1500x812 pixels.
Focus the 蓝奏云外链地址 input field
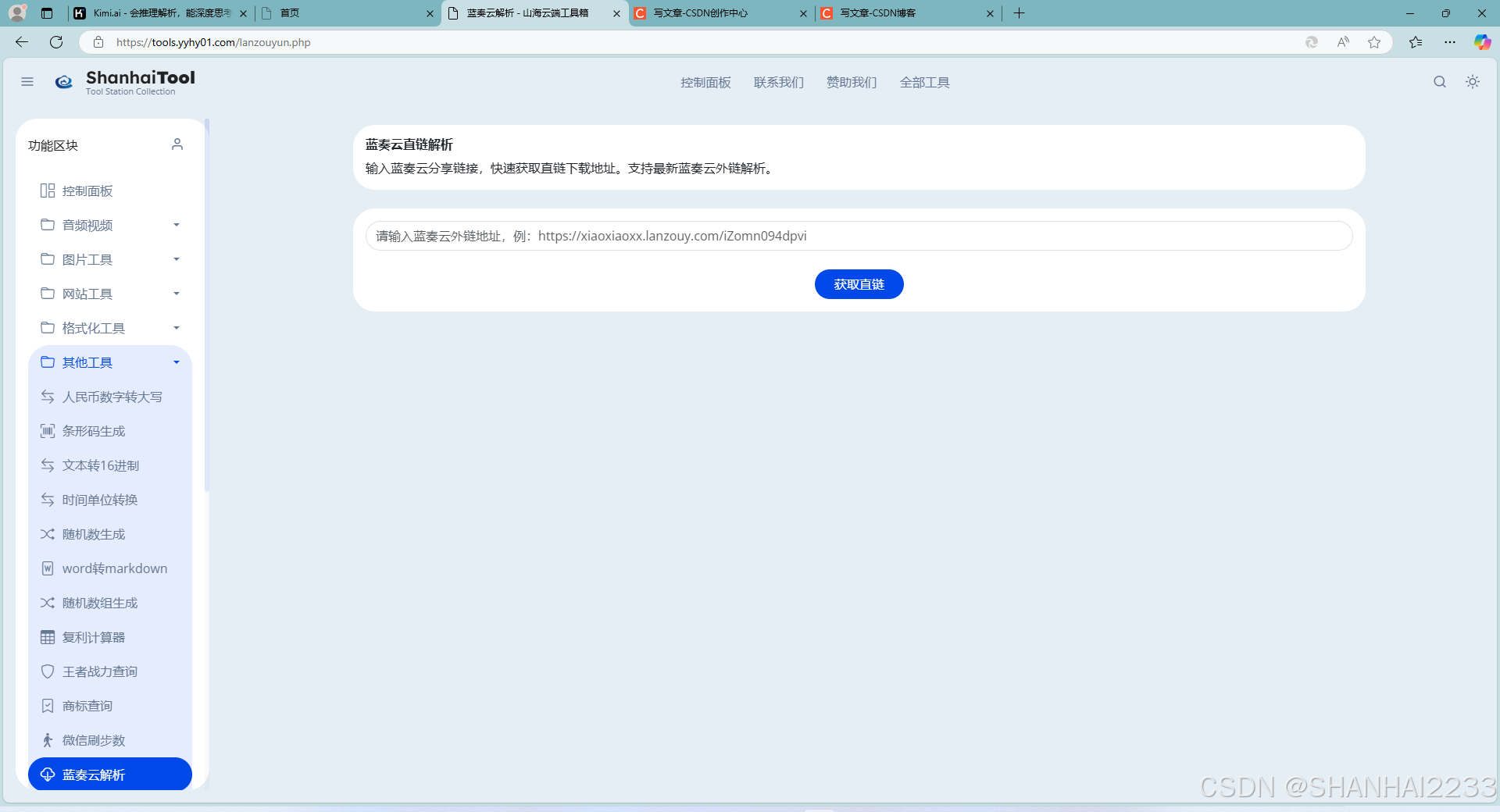[x=859, y=236]
